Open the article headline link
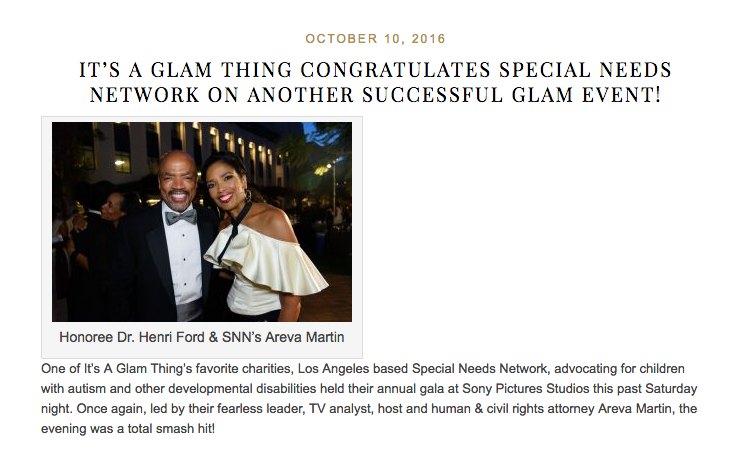This screenshot has height=450, width=732. pos(375,83)
